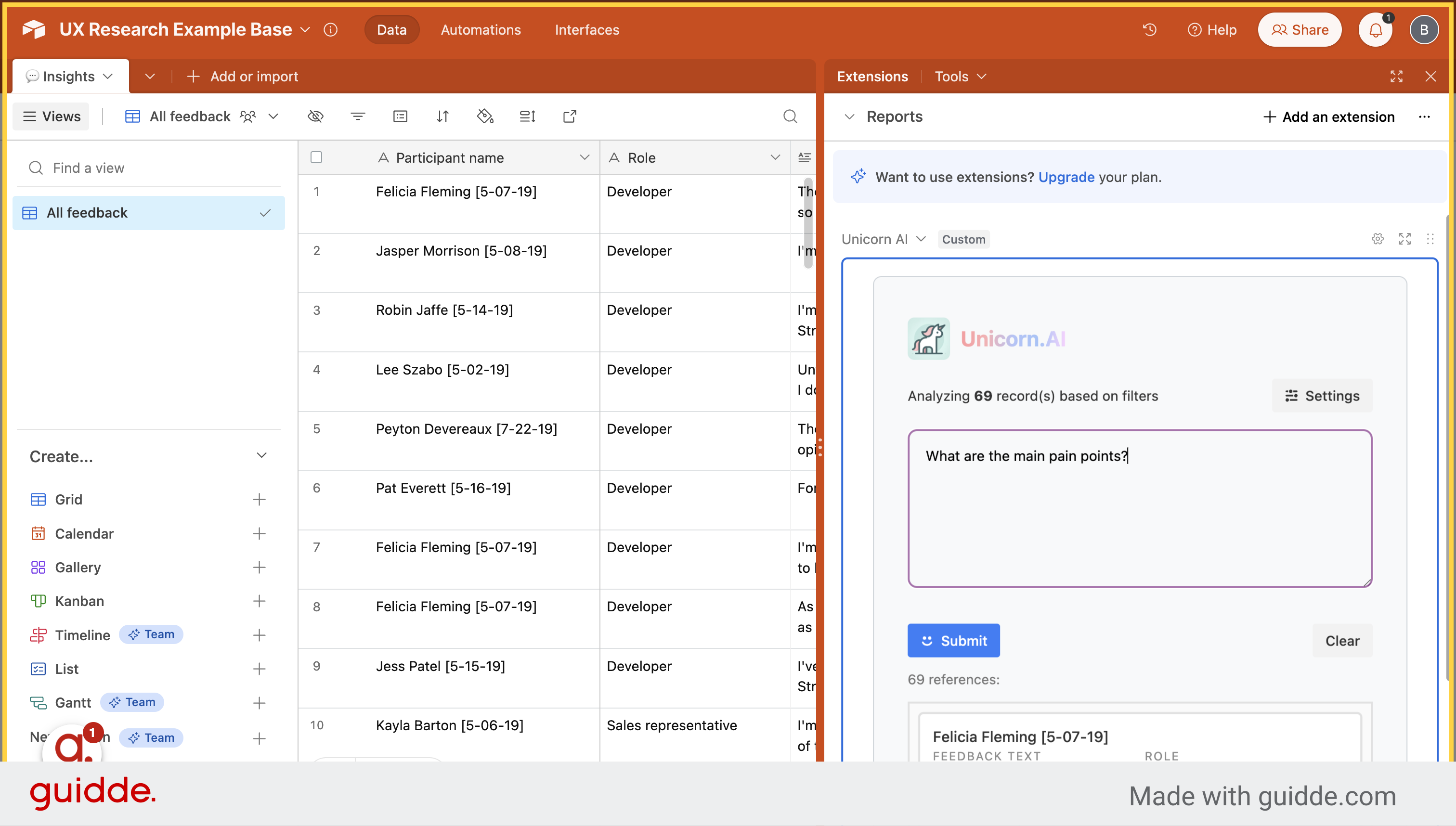Add a Gantt view with plus
1456x826 pixels.
[x=260, y=703]
